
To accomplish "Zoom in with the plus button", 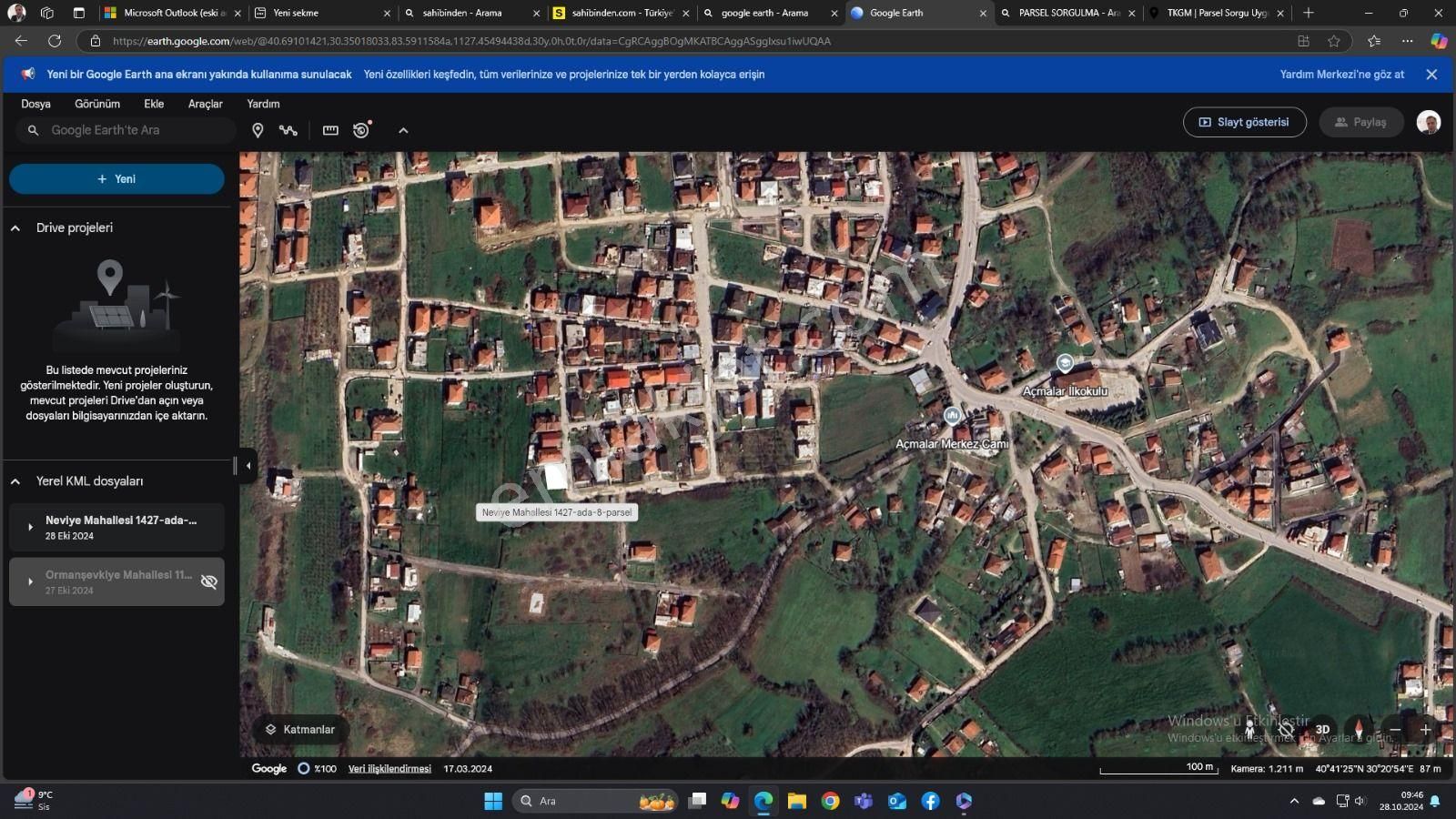I will point(1426,730).
